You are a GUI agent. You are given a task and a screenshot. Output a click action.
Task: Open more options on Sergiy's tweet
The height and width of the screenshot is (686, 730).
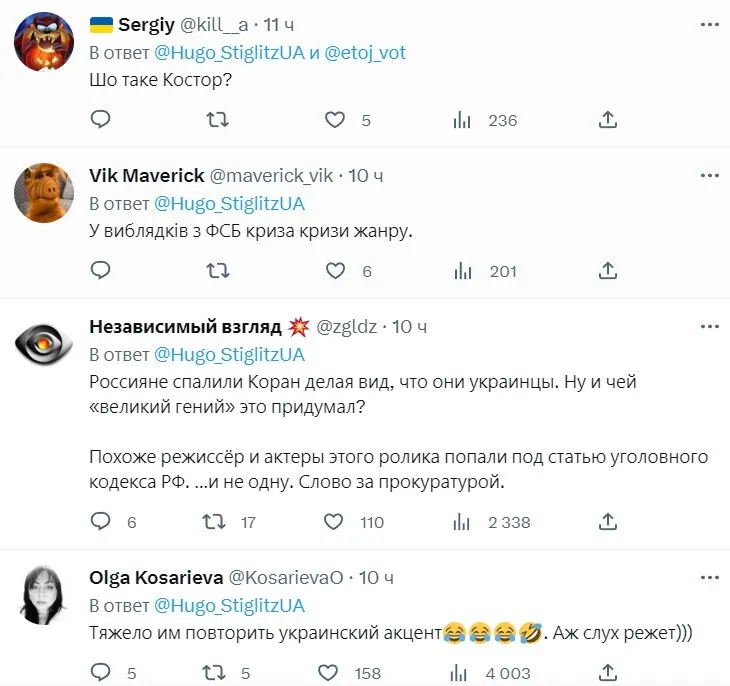point(709,24)
